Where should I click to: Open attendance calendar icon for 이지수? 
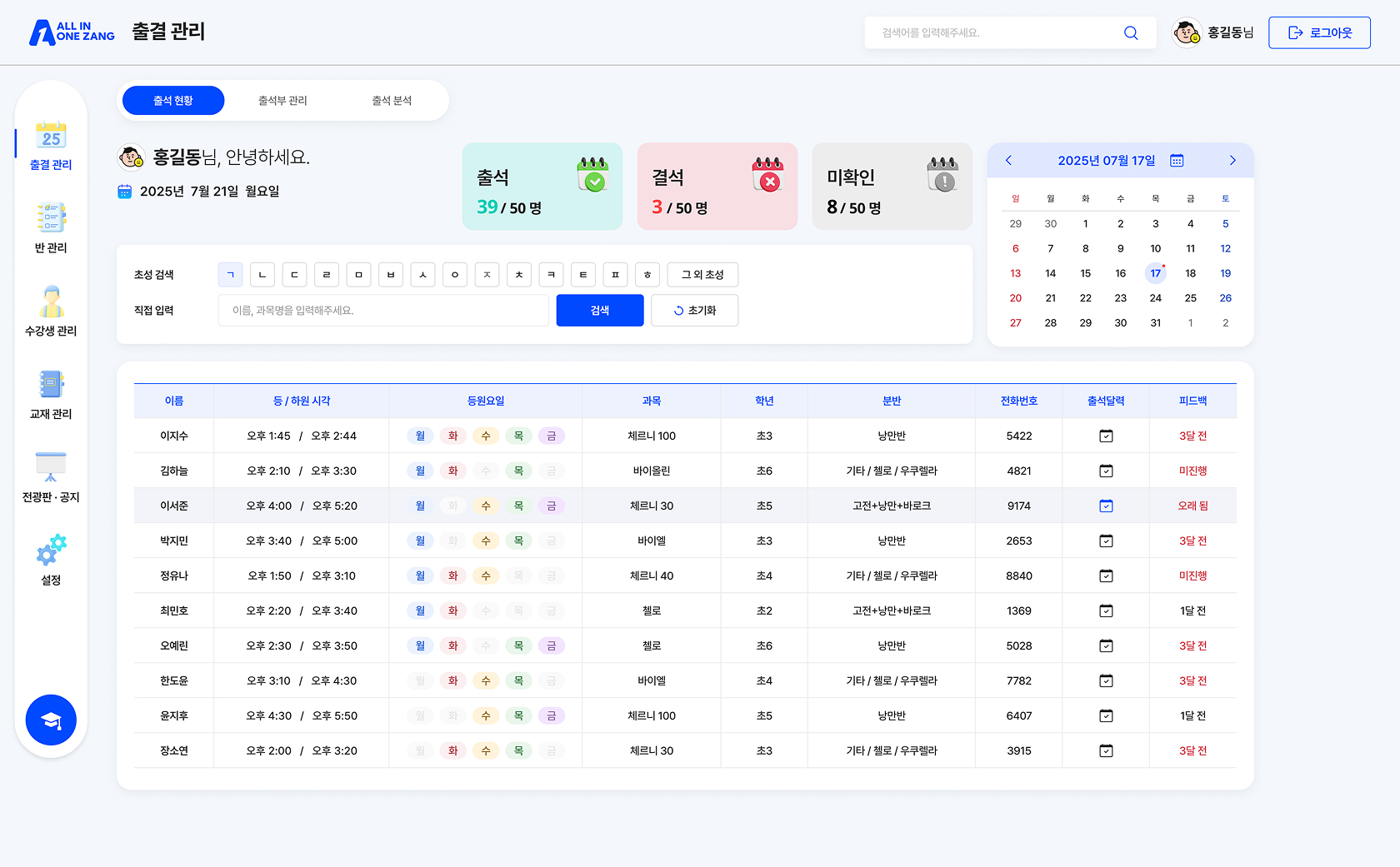tap(1106, 436)
